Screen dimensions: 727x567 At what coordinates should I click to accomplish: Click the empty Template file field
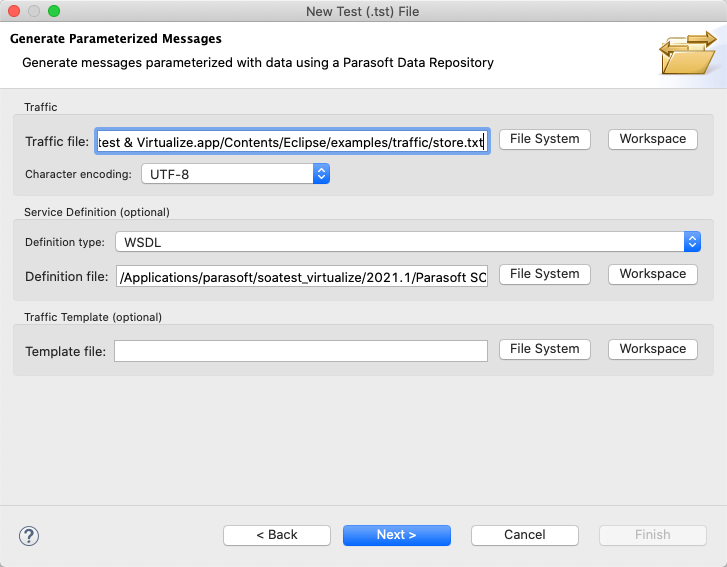point(301,351)
